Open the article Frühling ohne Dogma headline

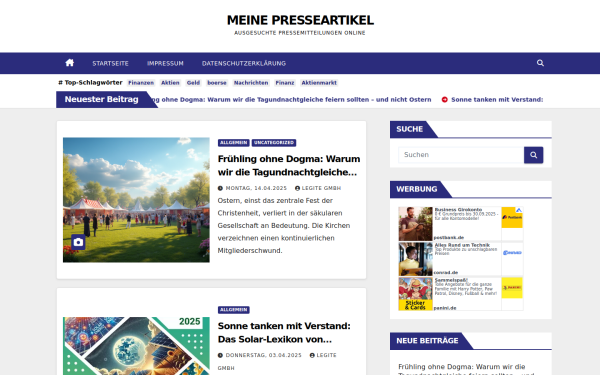point(289,165)
